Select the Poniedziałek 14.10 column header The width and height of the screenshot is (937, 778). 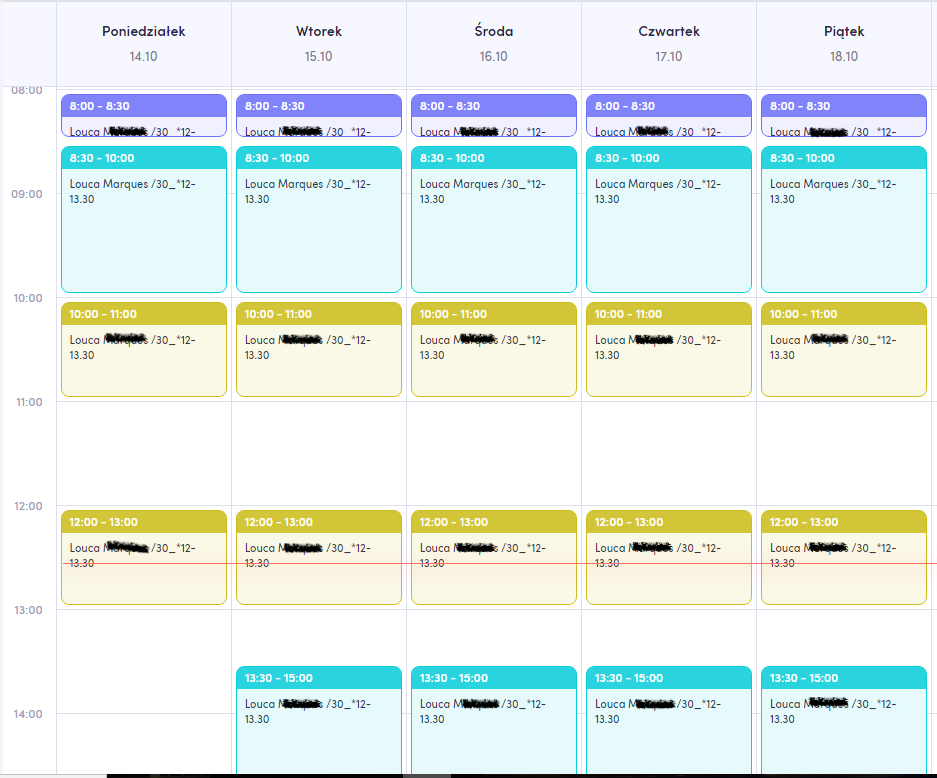coord(143,44)
